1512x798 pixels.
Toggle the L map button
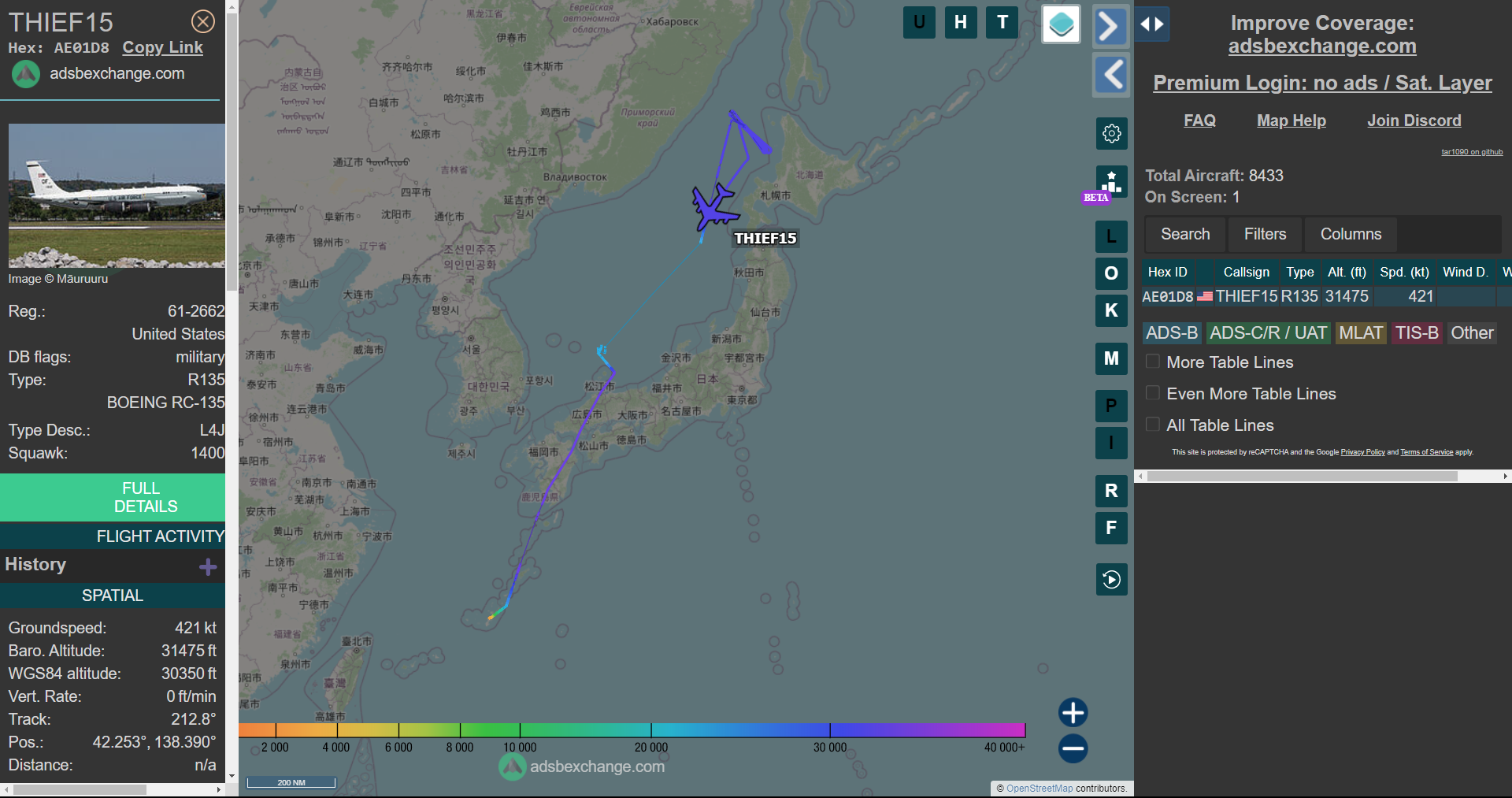[1111, 236]
